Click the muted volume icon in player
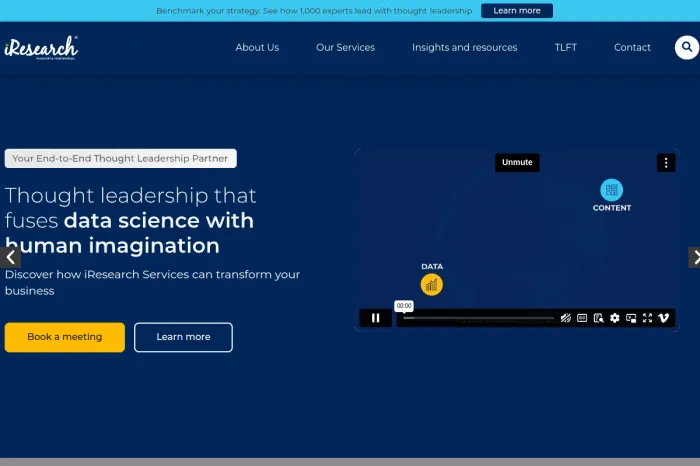This screenshot has width=700, height=466. (566, 318)
